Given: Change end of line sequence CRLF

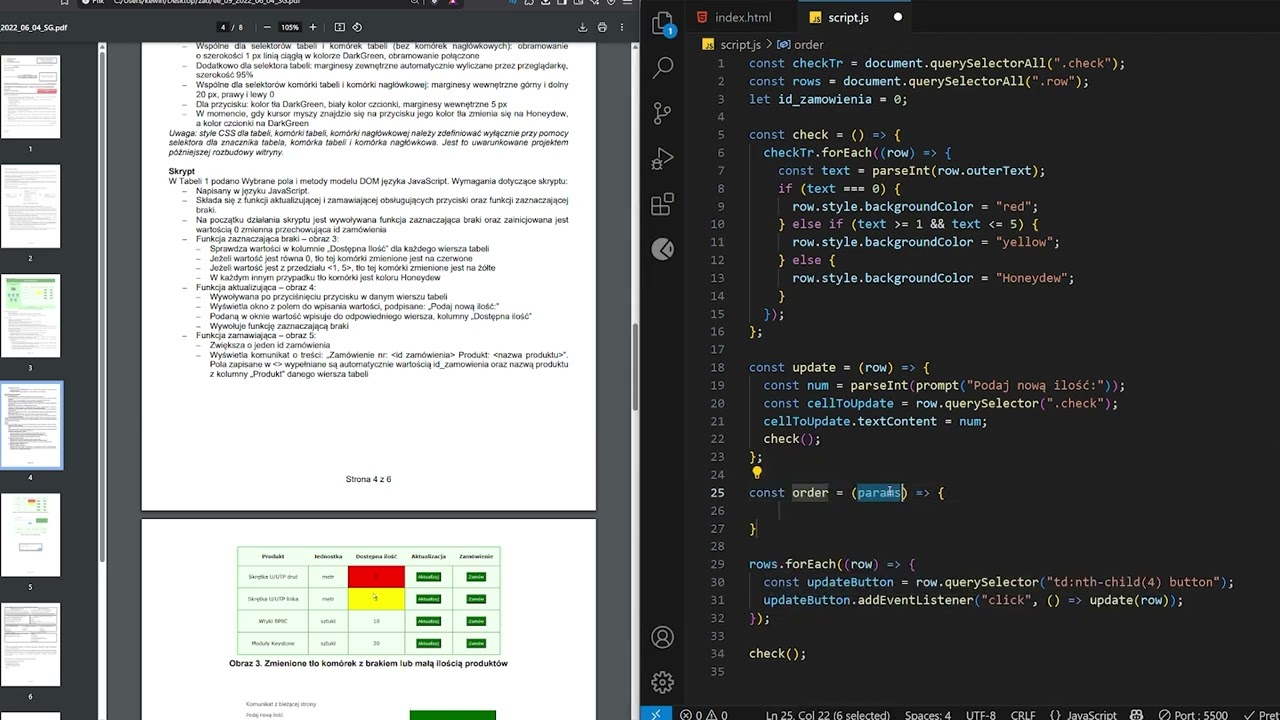Looking at the screenshot, I should pyautogui.click(x=1023, y=715).
